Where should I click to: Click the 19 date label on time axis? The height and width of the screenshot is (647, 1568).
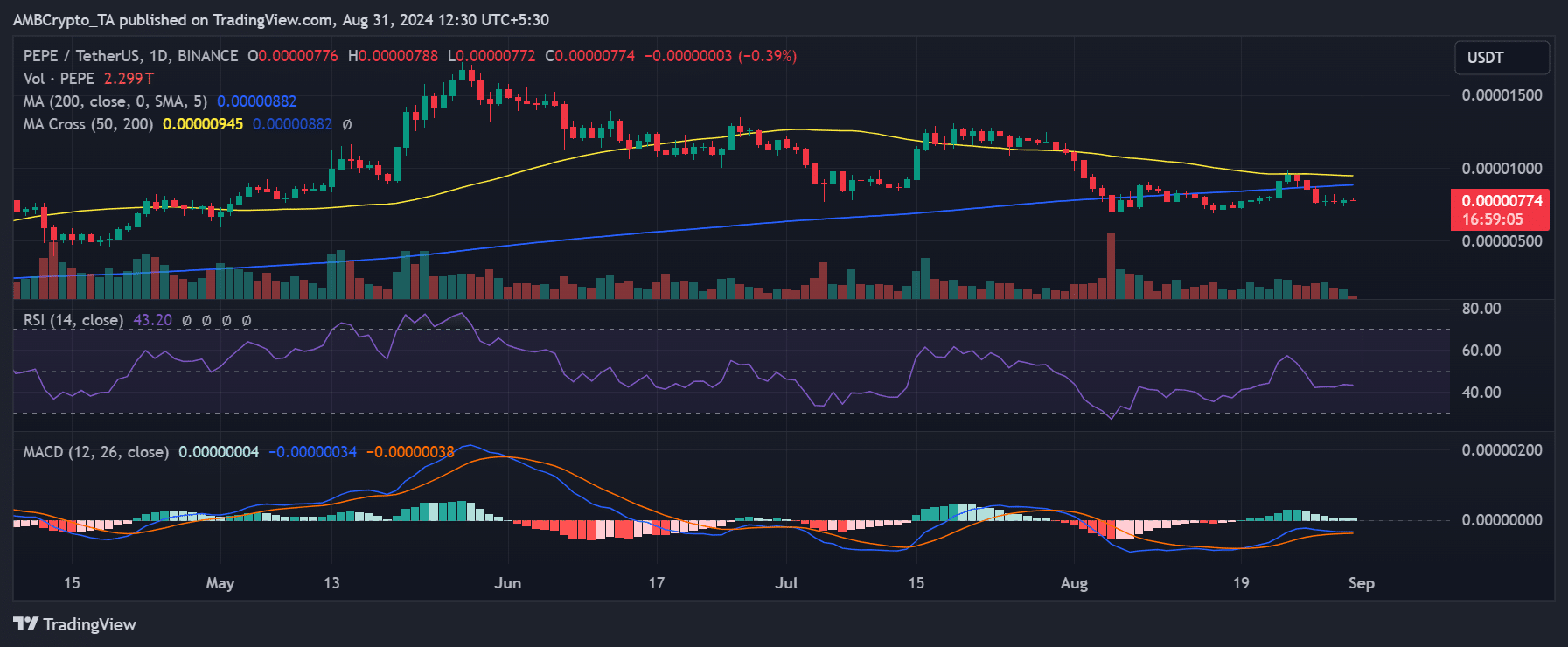tap(1241, 583)
